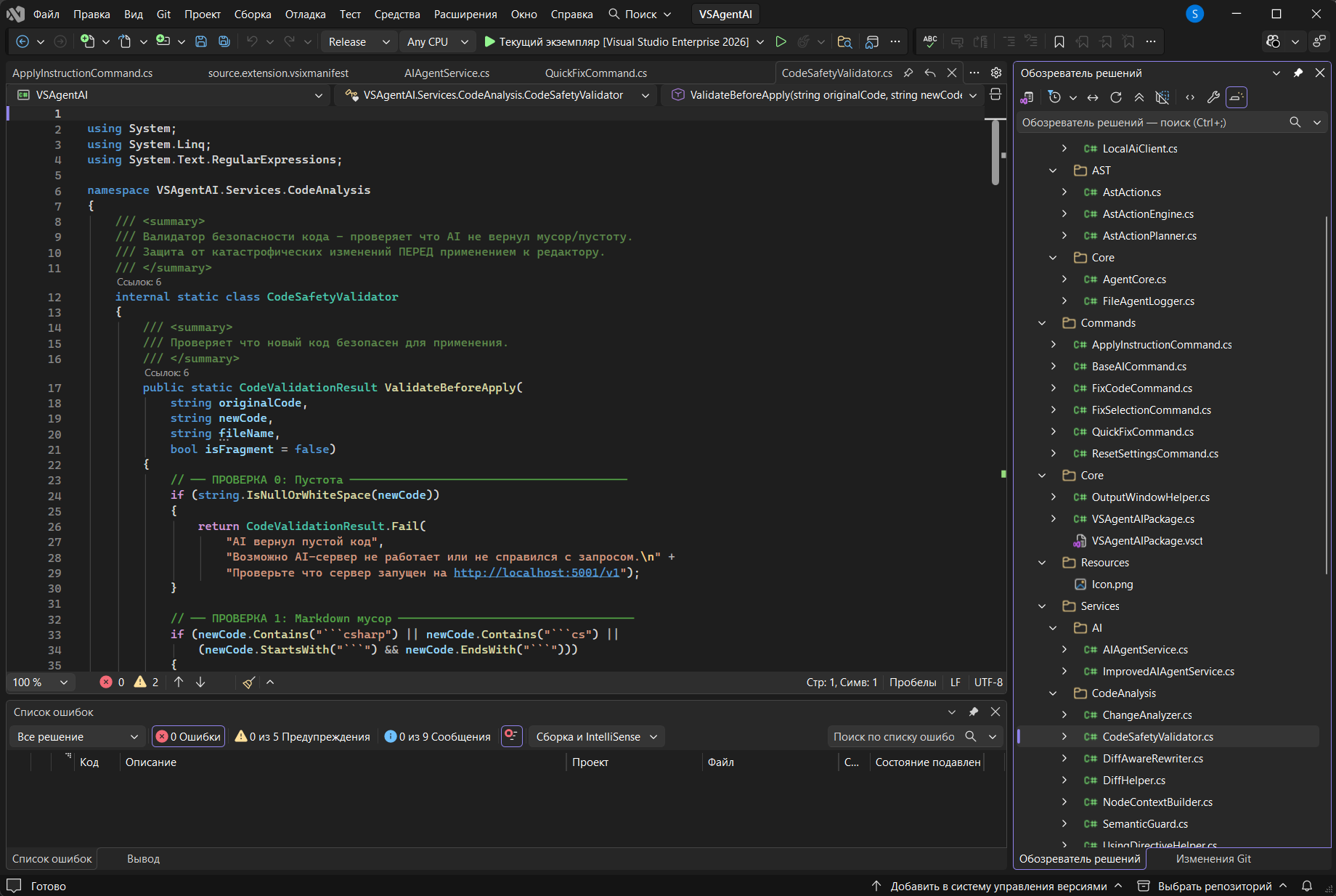The width and height of the screenshot is (1336, 896).
Task: Click the editor vertical scrollbar thumb
Action: click(995, 152)
